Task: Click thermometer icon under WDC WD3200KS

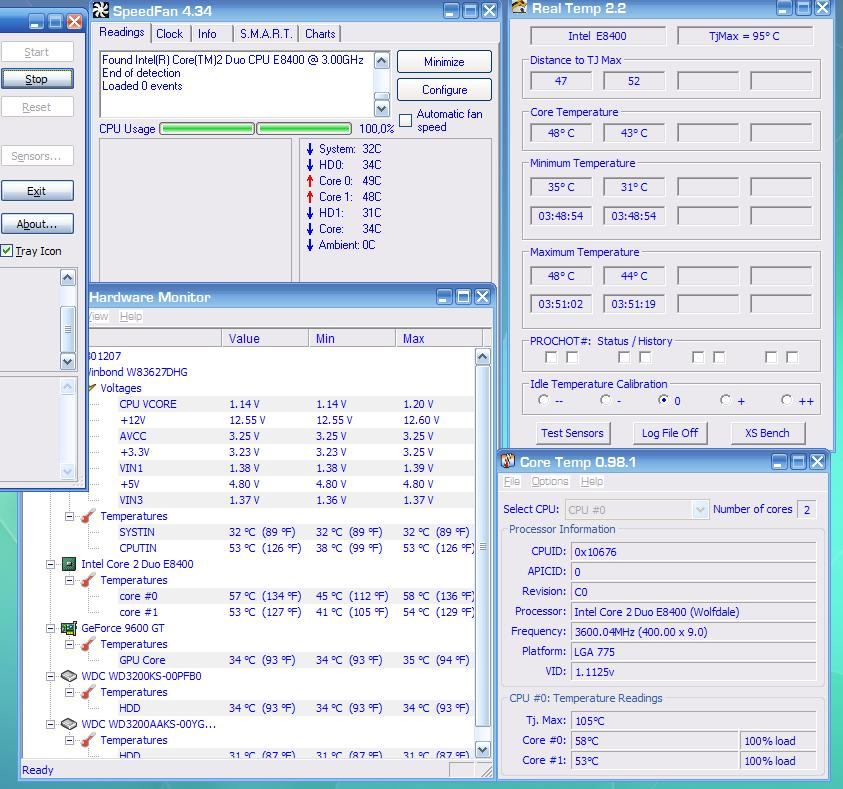Action: (x=88, y=692)
